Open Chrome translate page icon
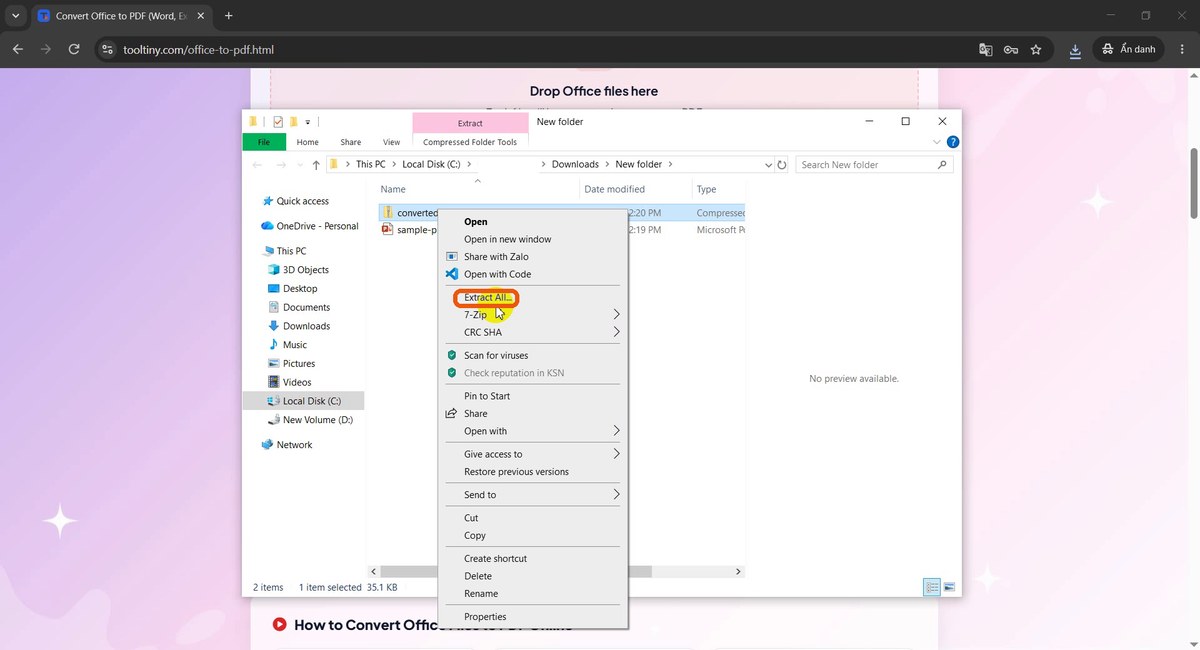1200x650 pixels. [x=986, y=49]
